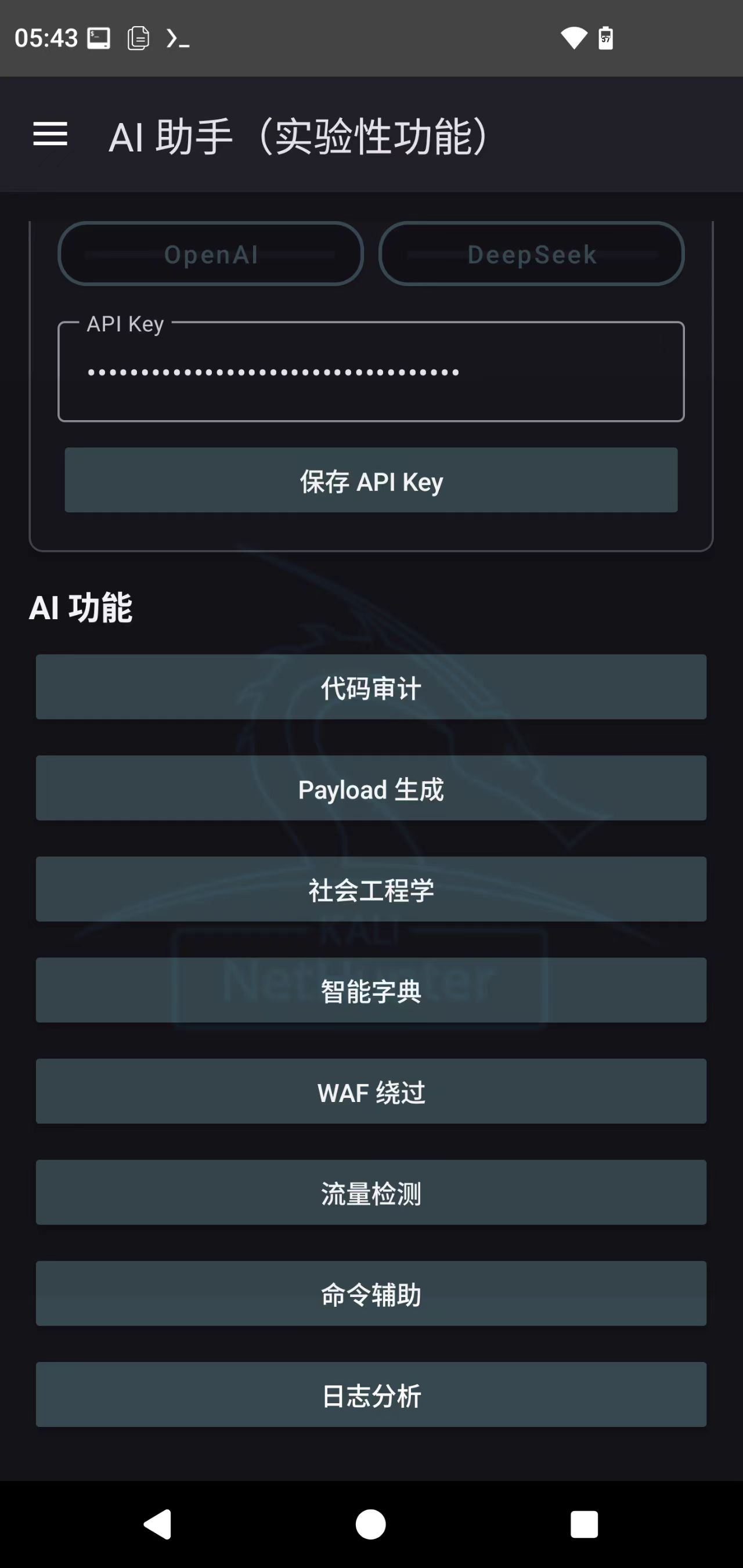
Task: Open the navigation drawer menu
Action: [x=51, y=135]
